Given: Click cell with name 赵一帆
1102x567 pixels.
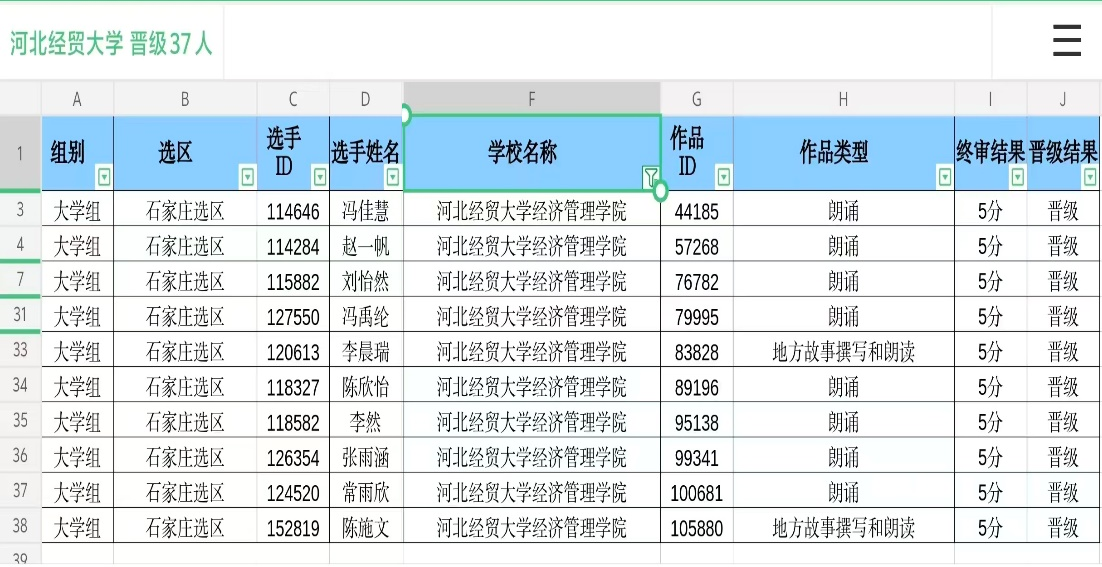Looking at the screenshot, I should coord(365,245).
